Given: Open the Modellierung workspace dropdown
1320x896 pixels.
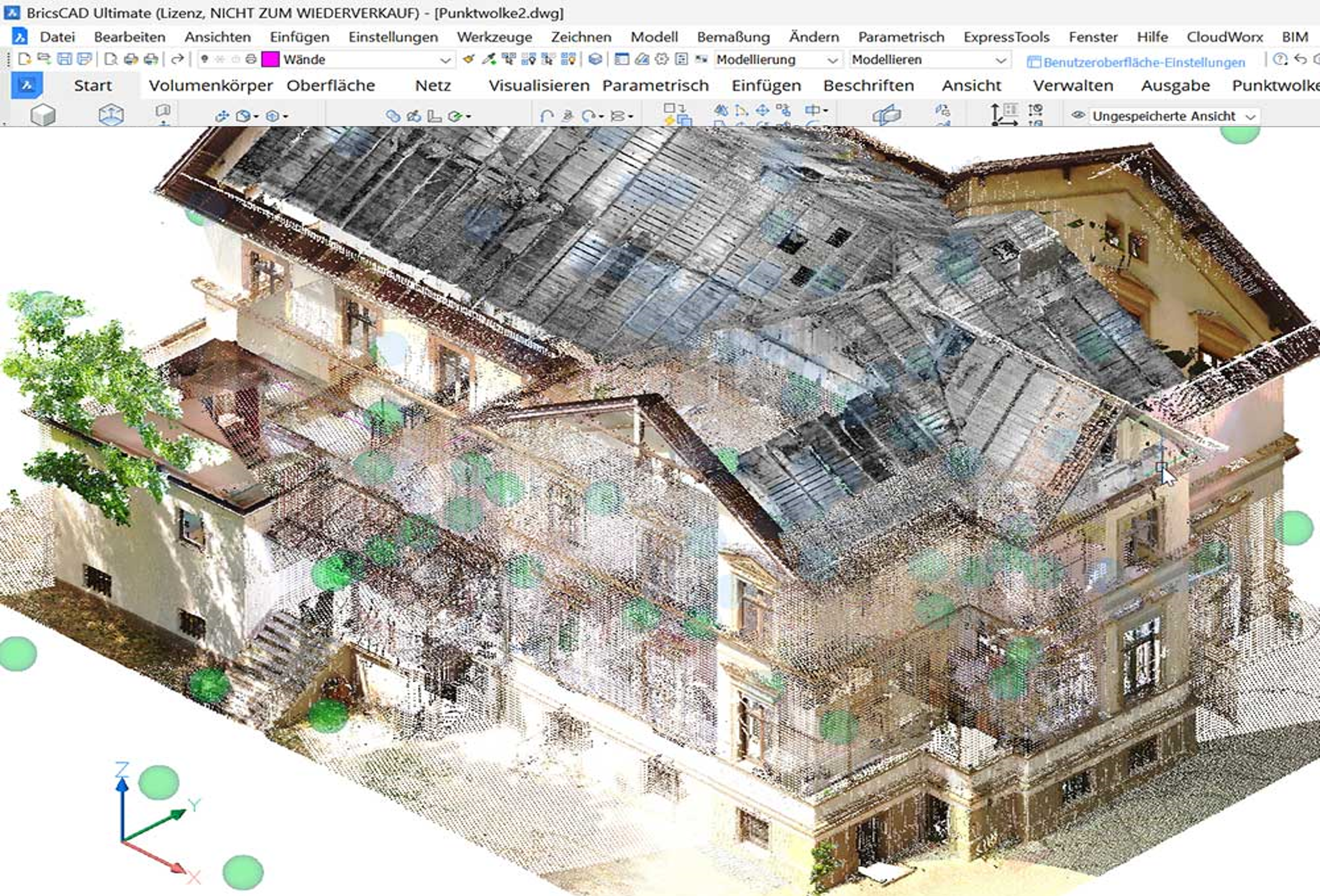Looking at the screenshot, I should 832,60.
